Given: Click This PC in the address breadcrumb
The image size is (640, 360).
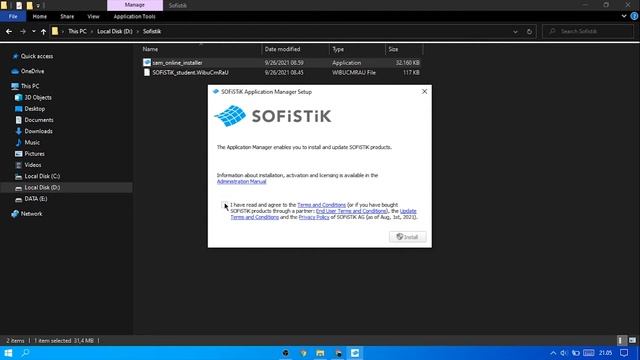Looking at the screenshot, I should 77,31.
